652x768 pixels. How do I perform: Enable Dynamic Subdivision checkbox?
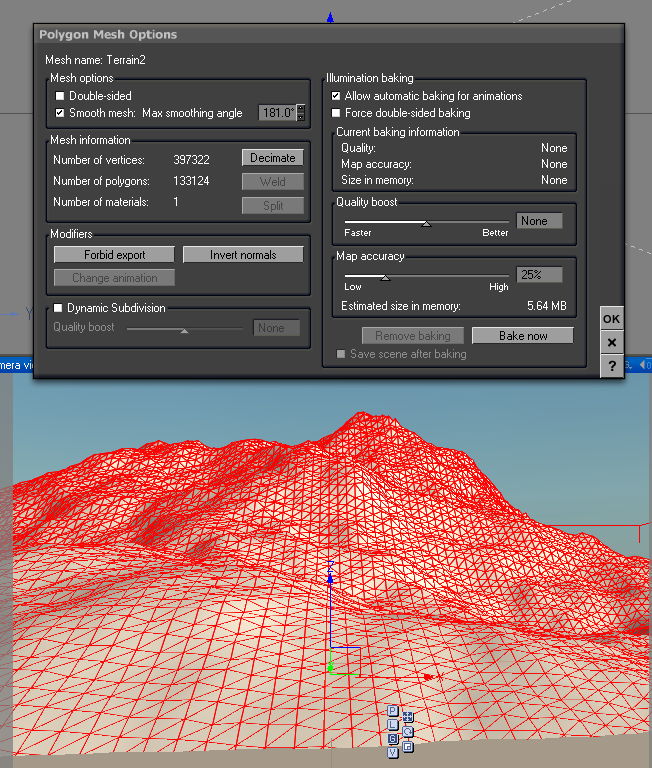pos(58,308)
